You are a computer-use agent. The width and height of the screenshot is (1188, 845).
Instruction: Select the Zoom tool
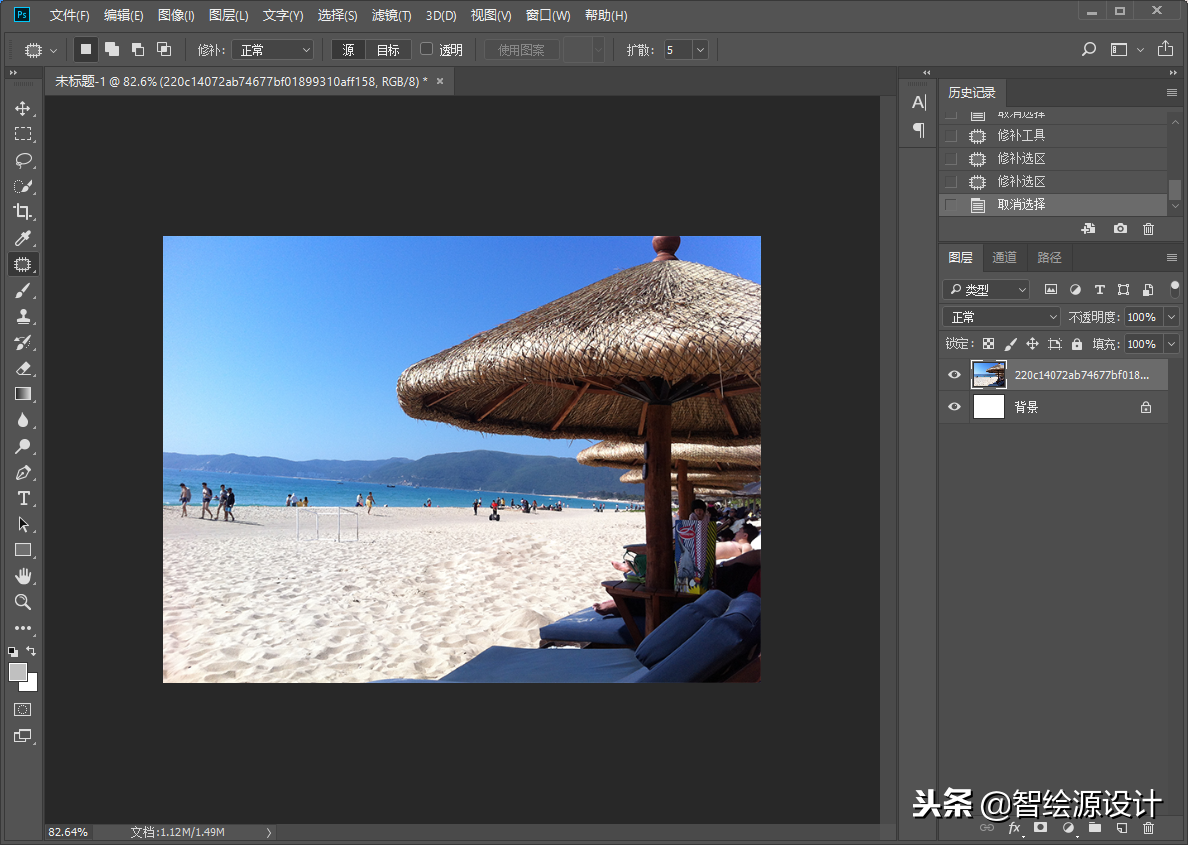(23, 602)
